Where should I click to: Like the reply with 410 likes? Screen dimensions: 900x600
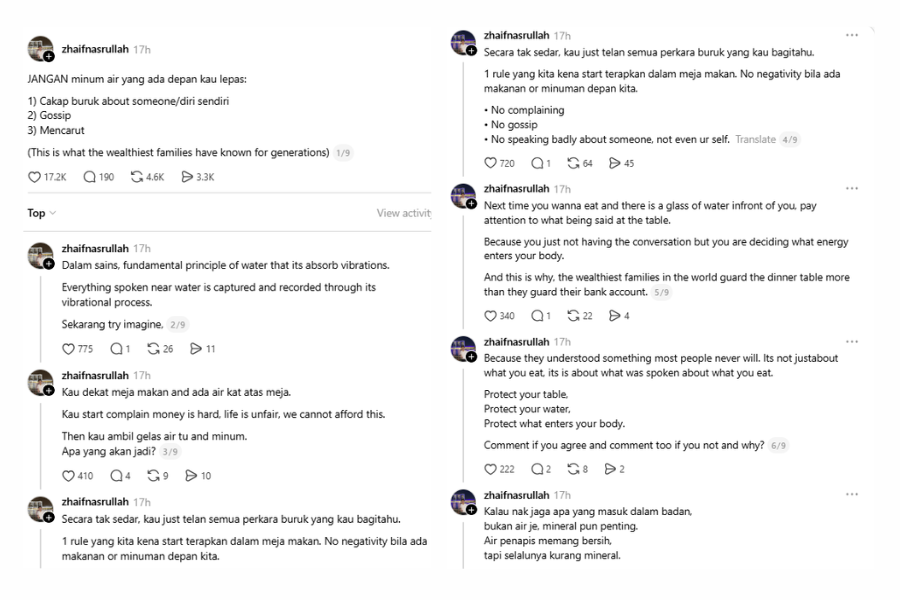[69, 476]
